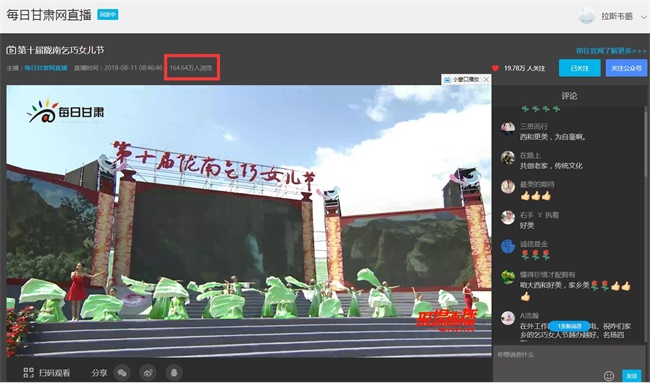Share the stream via WeChat icon
Viewport: 650px width, 383px height.
tap(122, 373)
